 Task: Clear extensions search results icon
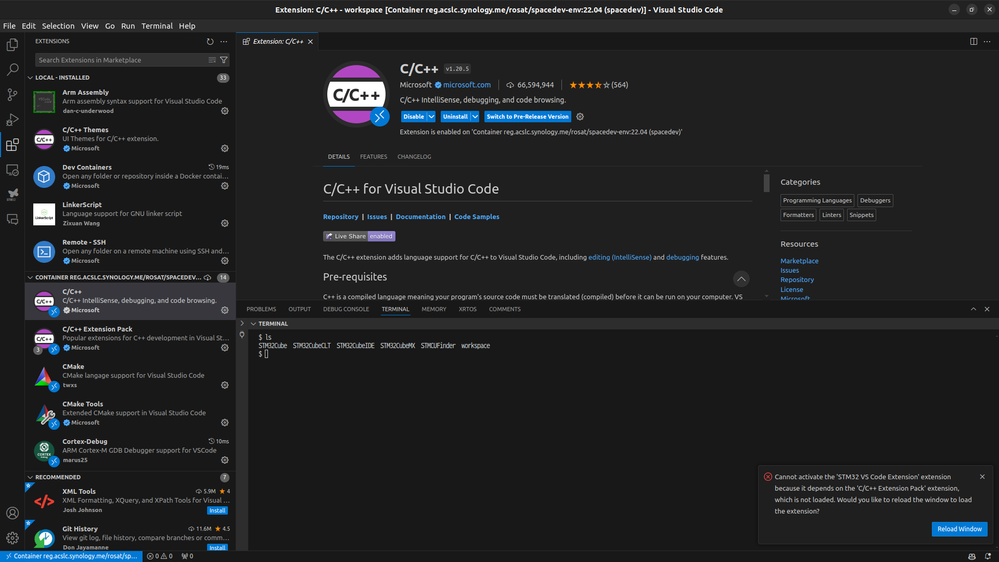tap(212, 60)
